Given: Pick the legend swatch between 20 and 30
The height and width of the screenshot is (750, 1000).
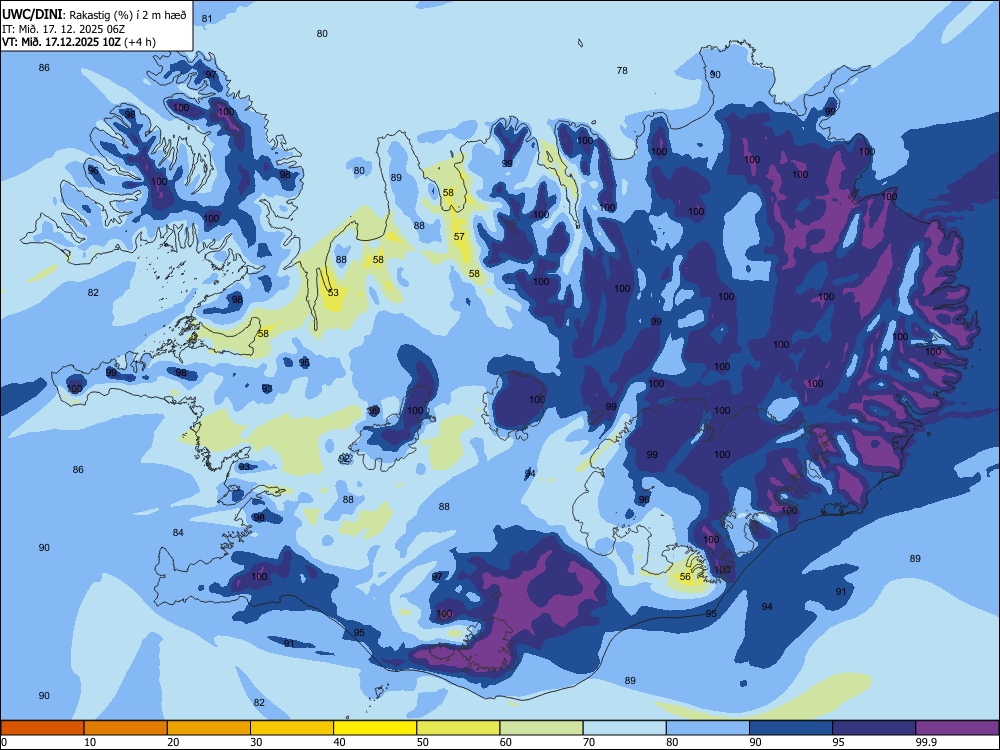Looking at the screenshot, I should coord(209,728).
